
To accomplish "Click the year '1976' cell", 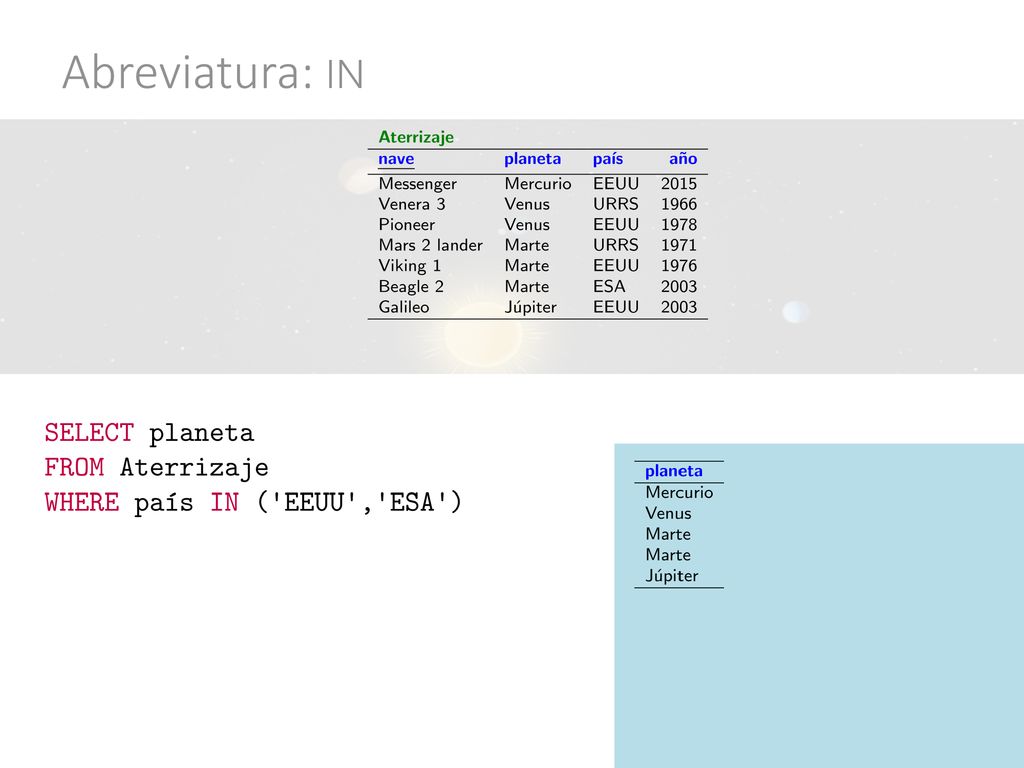I will (x=679, y=266).
